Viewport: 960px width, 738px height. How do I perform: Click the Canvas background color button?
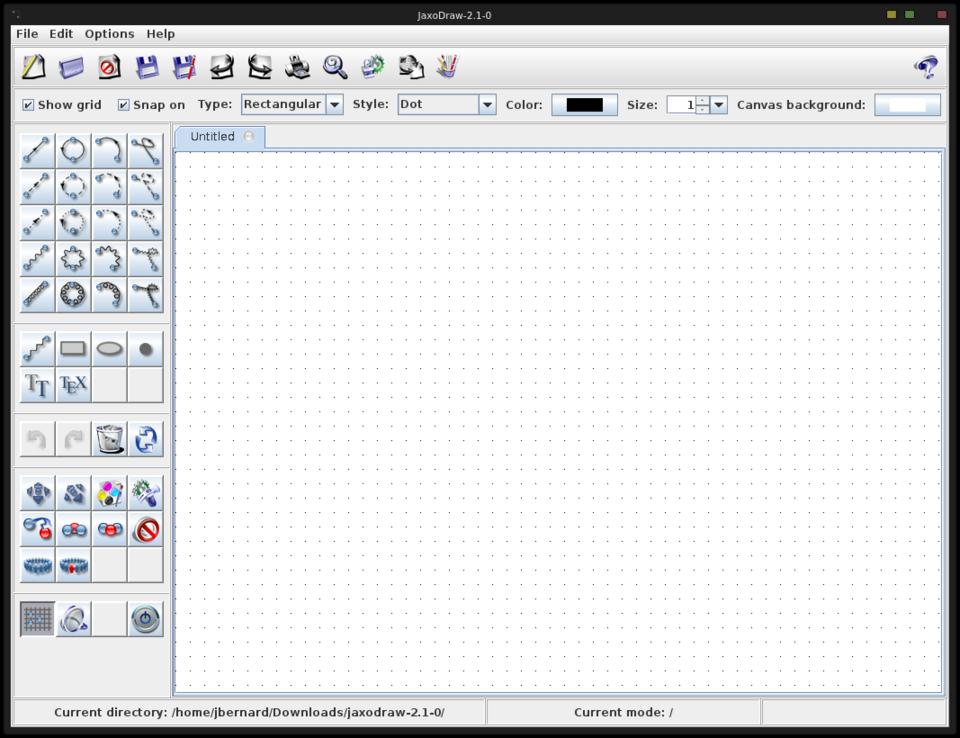tap(907, 105)
